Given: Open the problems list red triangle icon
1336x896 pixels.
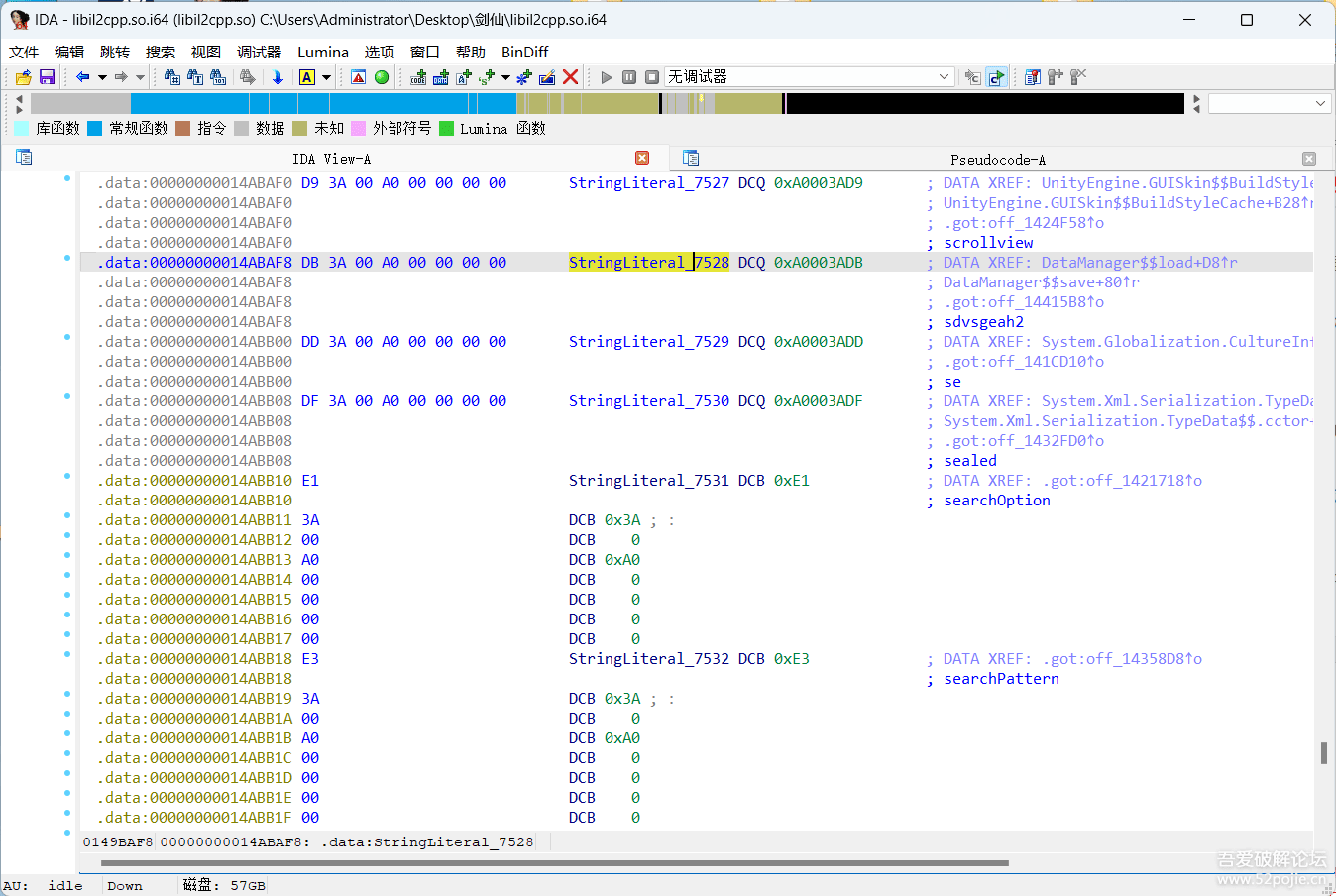Looking at the screenshot, I should tap(358, 77).
